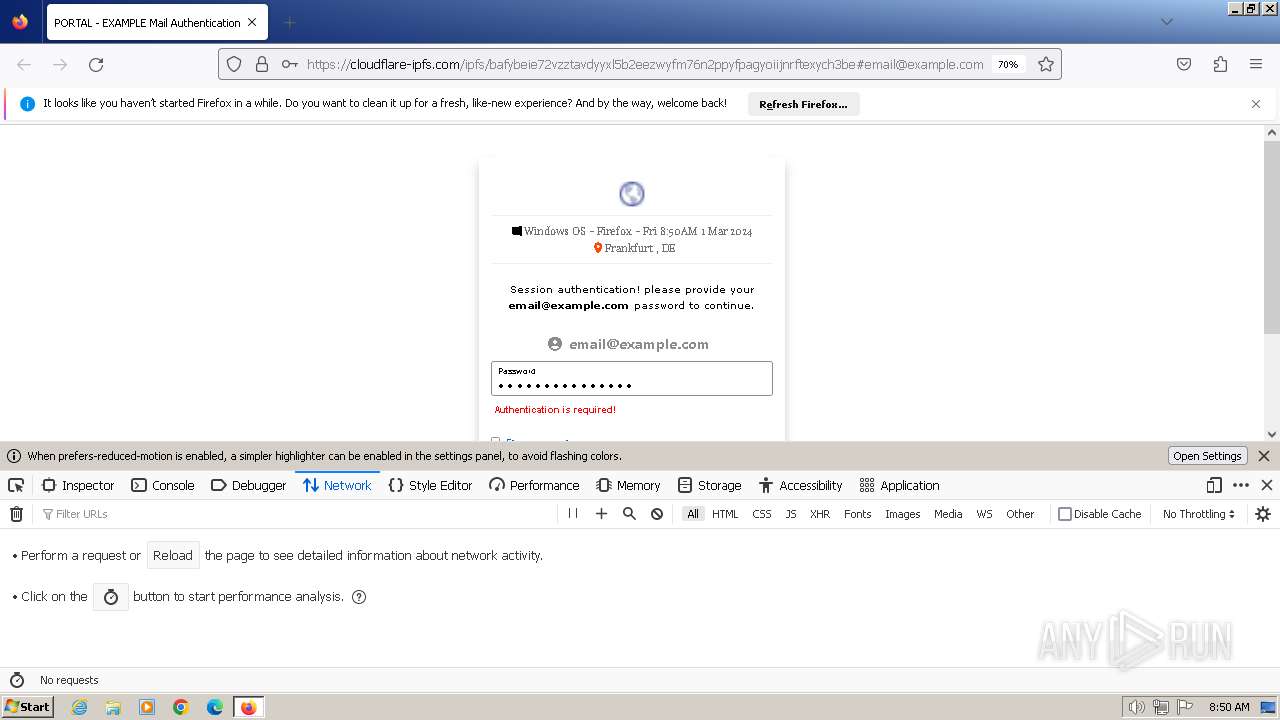Click the 70% zoom indicator in the URL bar
Screen dimensions: 1280x720
pos(1008,64)
